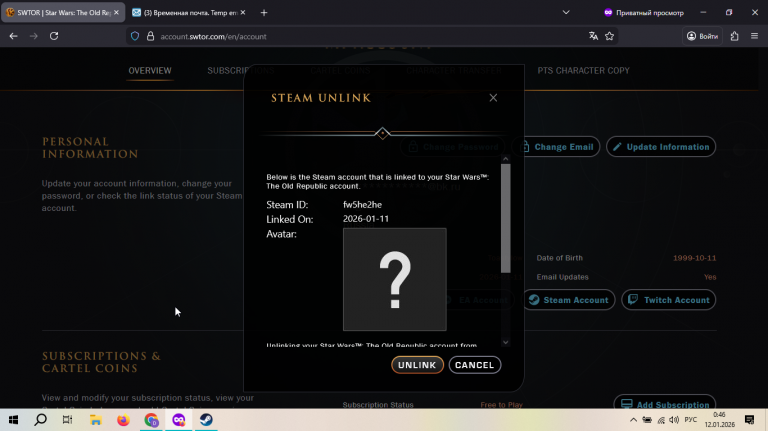This screenshot has height=431, width=768.
Task: Open the extensions puzzle icon
Action: [x=734, y=36]
